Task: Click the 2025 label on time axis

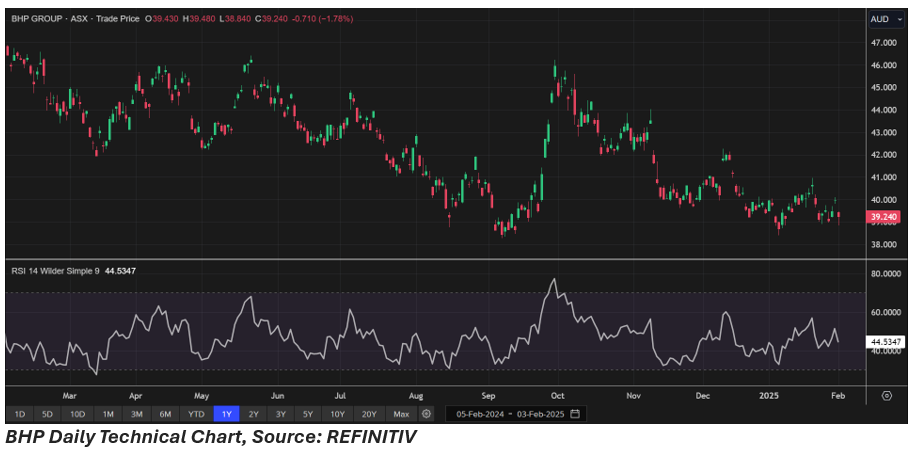Action: 770,396
